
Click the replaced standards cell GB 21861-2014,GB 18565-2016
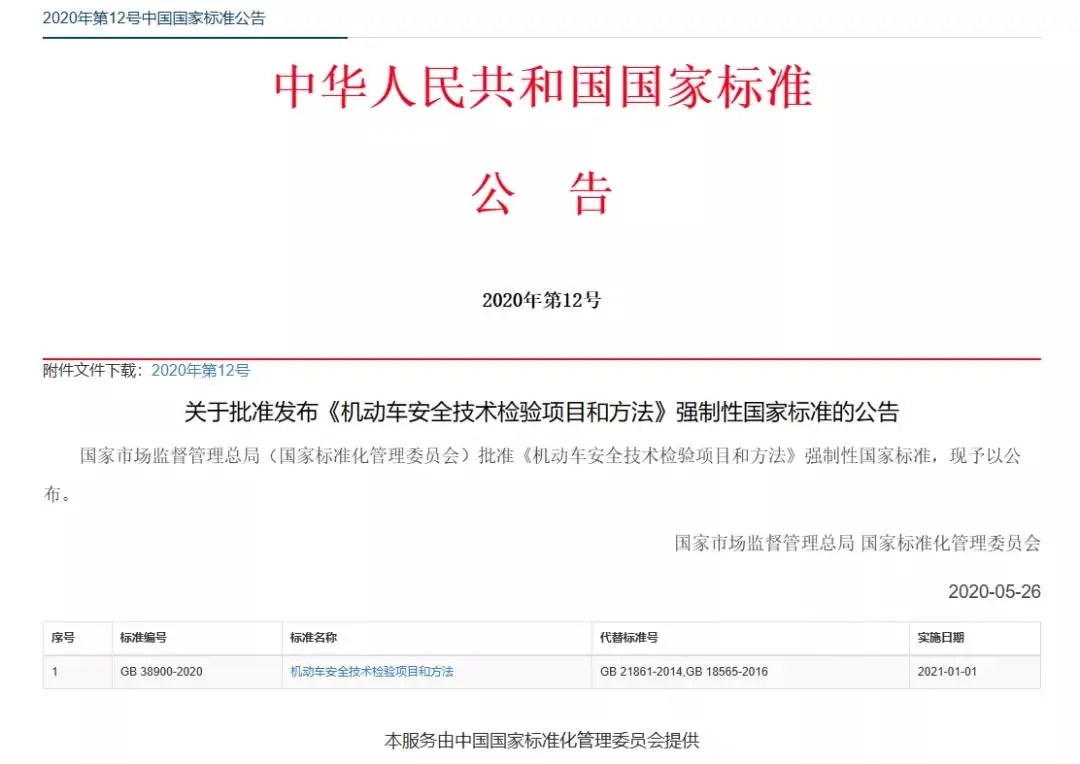click(x=683, y=671)
